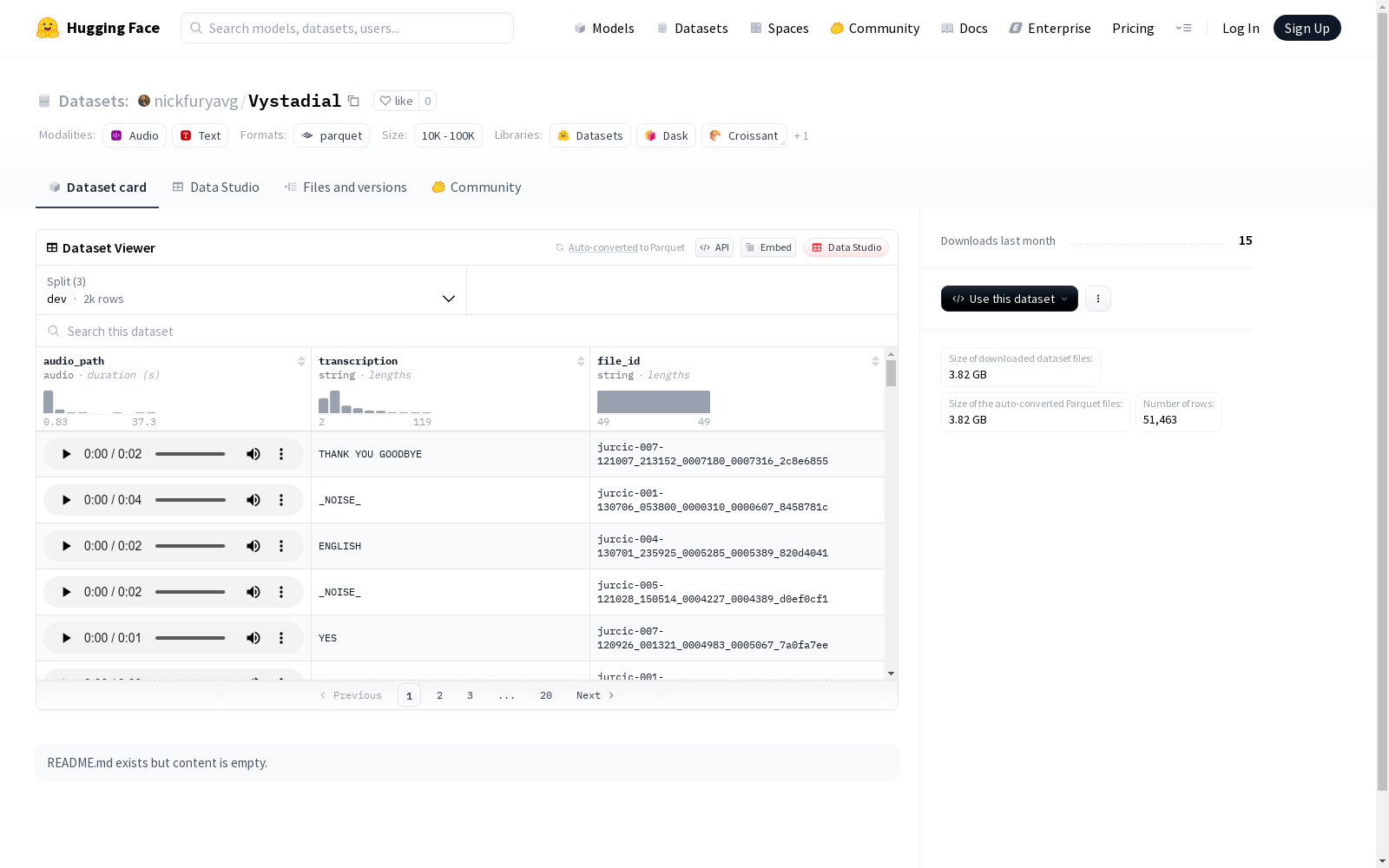Viewport: 1389px width, 868px height.
Task: Open audio options menu in ENGLISH row
Action: 281,546
